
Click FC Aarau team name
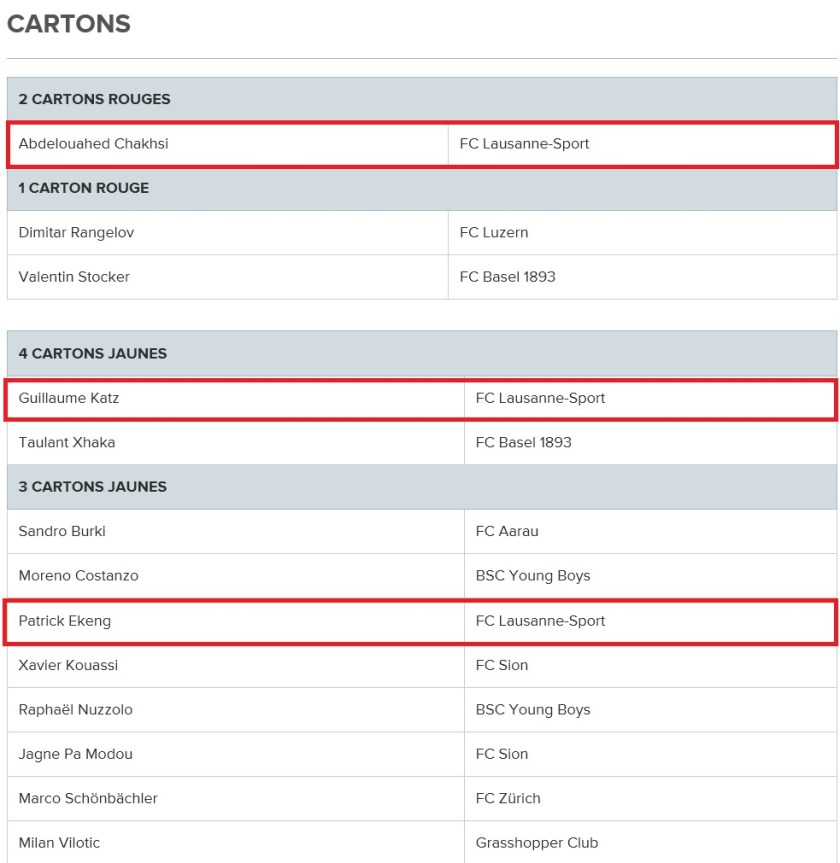tap(507, 531)
